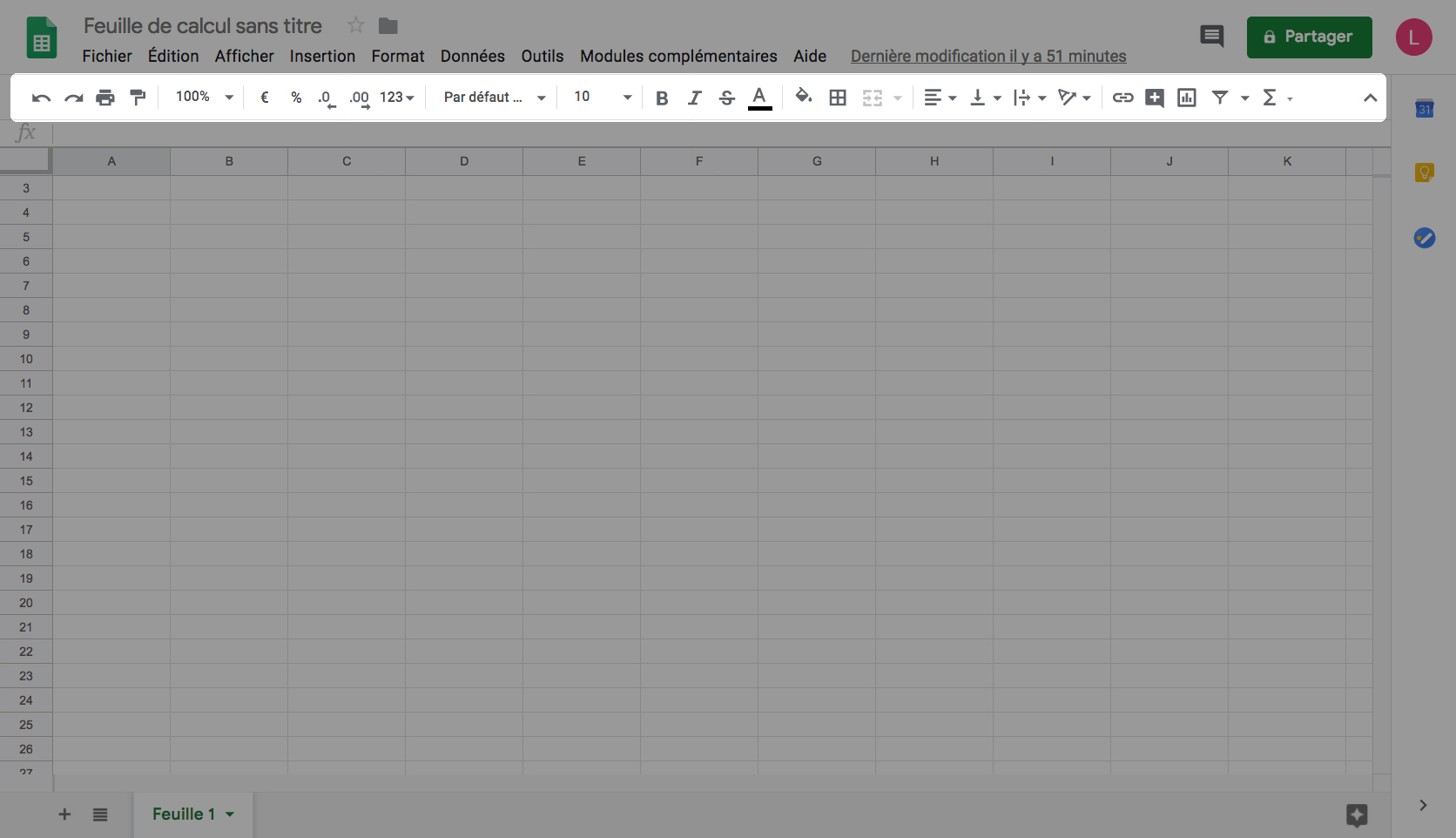The width and height of the screenshot is (1456, 838).
Task: Select the Feuille 1 tab
Action: tap(193, 814)
